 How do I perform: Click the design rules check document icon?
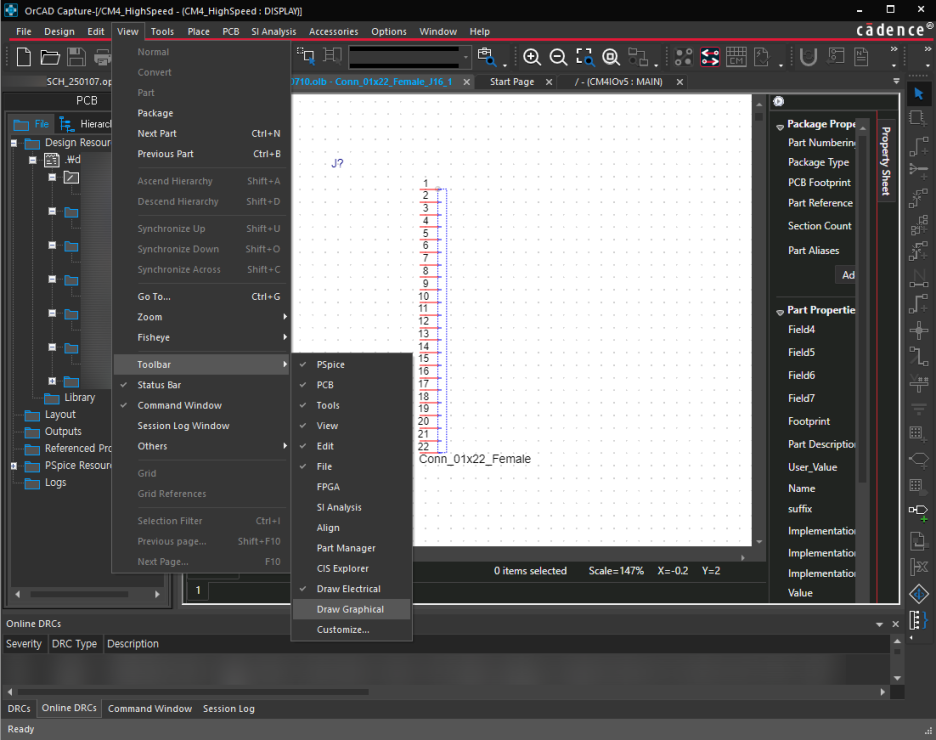(x=762, y=57)
